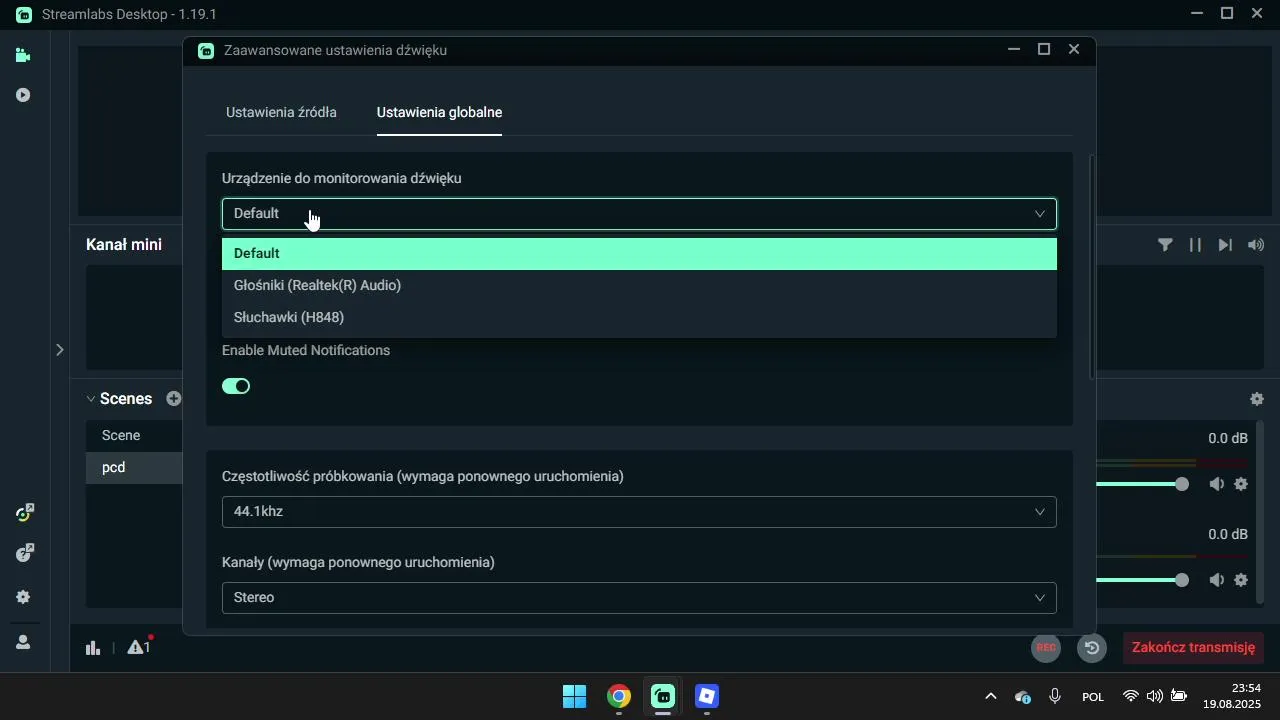This screenshot has width=1280, height=720.
Task: Mute the first mixer audio source
Action: (x=1216, y=484)
